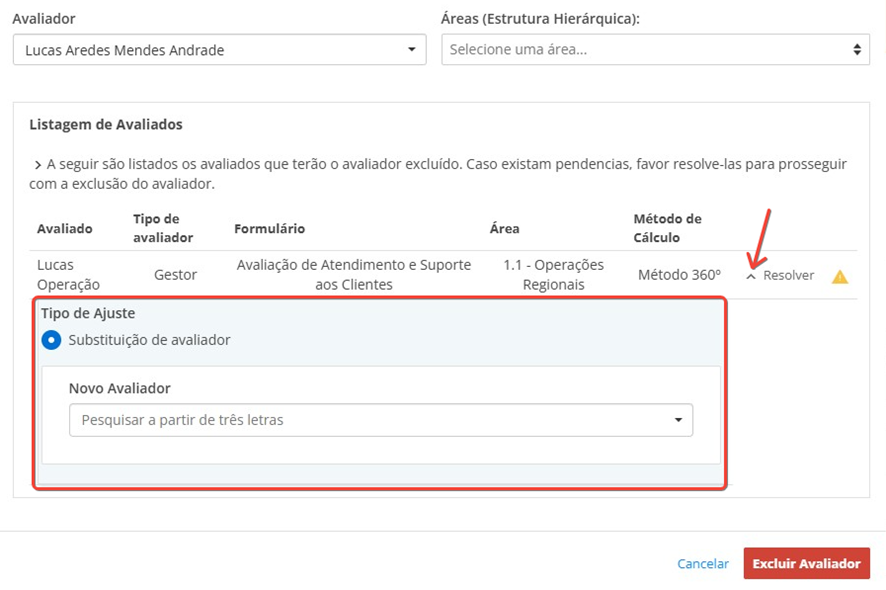
Task: Click the 'Substituição de avaliador' option label
Action: click(x=149, y=340)
